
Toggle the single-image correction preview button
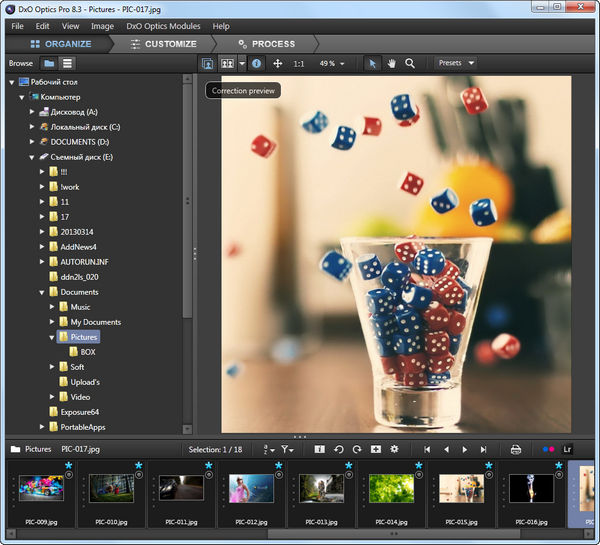coord(208,63)
